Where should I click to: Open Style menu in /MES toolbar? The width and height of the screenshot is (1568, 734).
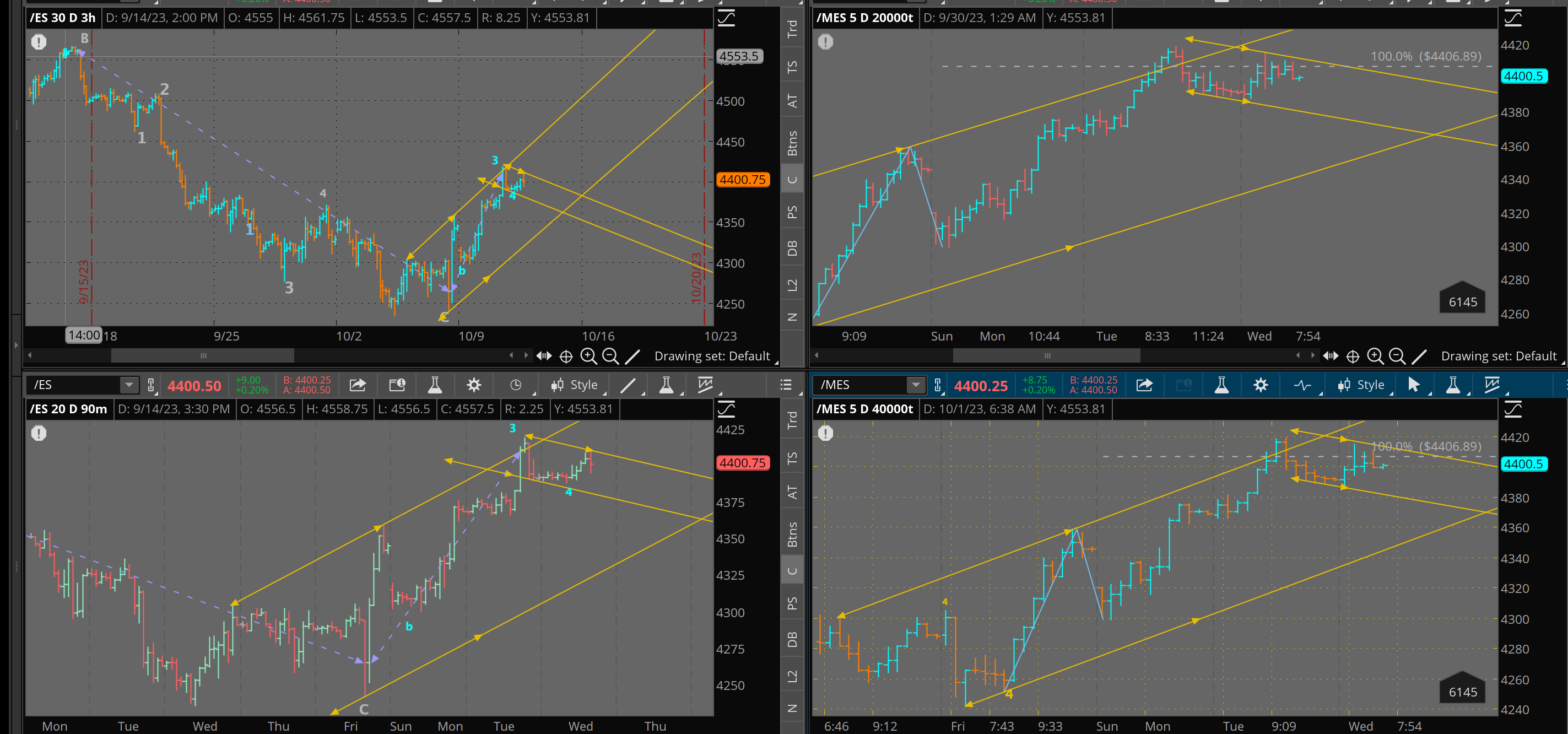pyautogui.click(x=1361, y=385)
